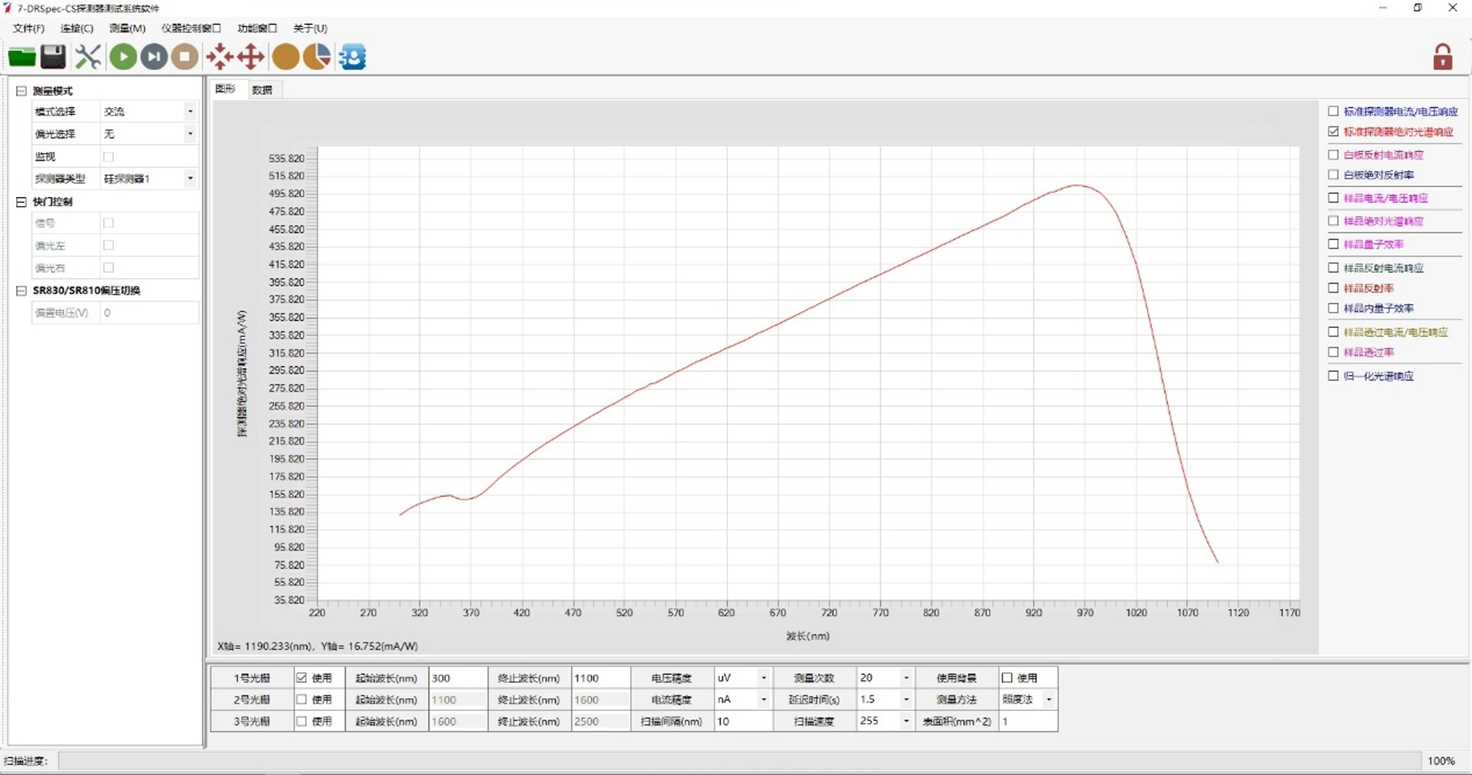Click the floppy disk save icon
This screenshot has height=775, width=1472.
[53, 57]
